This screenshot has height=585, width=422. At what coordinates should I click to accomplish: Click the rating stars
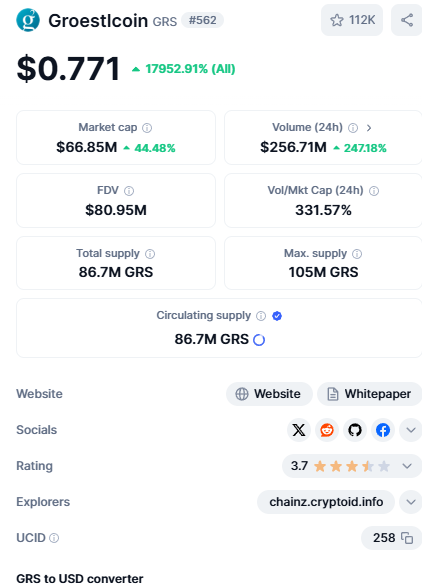(x=352, y=466)
